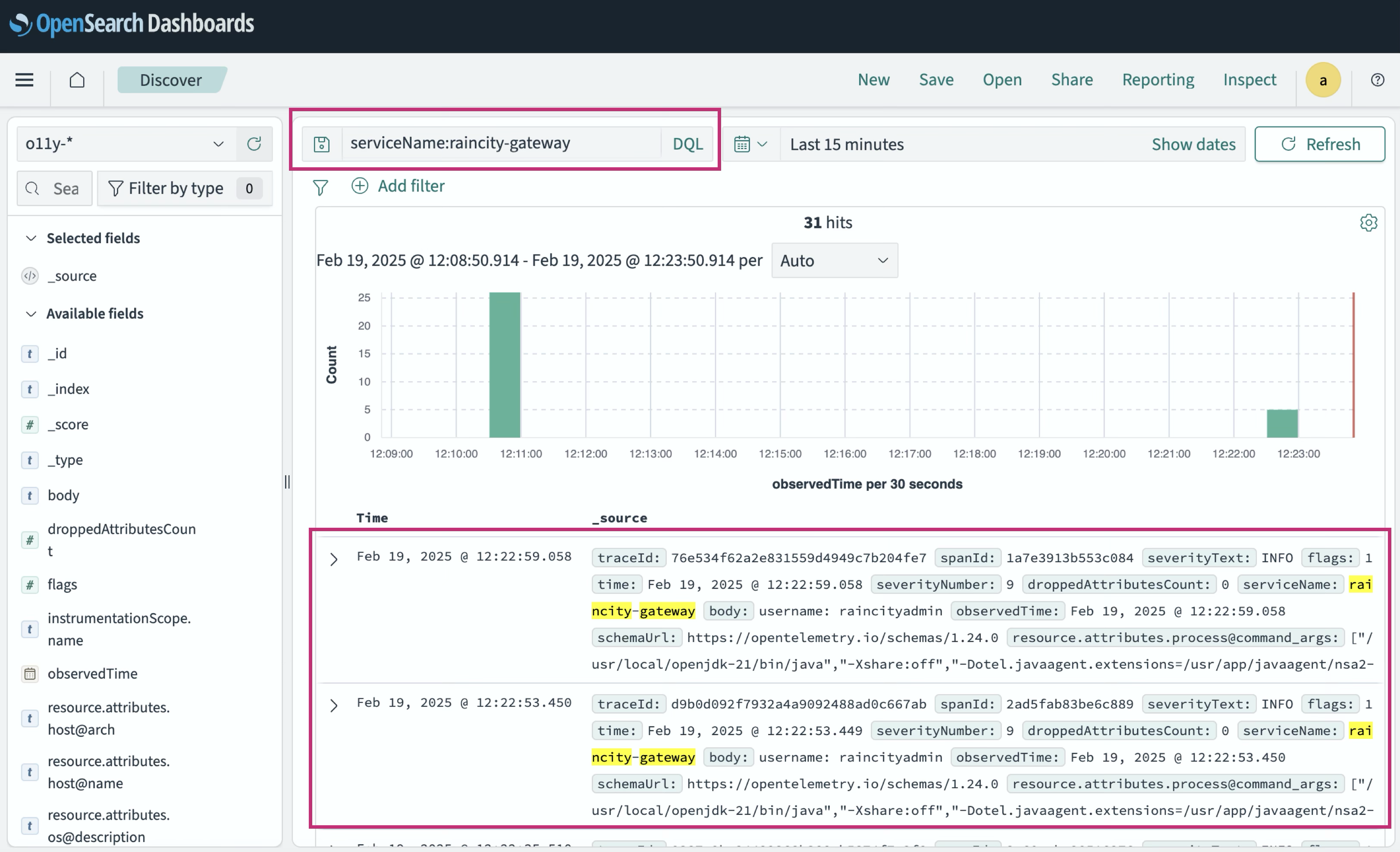Open the Discover breadcrumb tab
The width and height of the screenshot is (1400, 852).
coord(171,80)
